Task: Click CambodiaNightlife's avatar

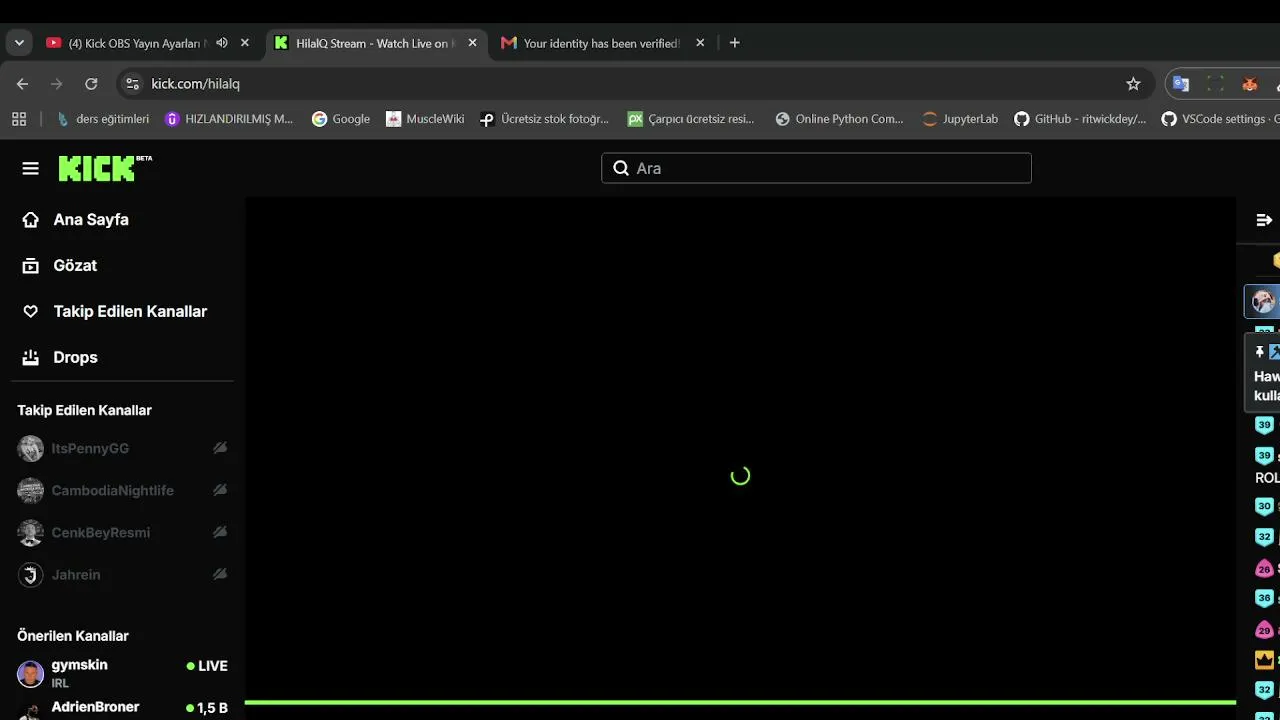Action: 31,490
